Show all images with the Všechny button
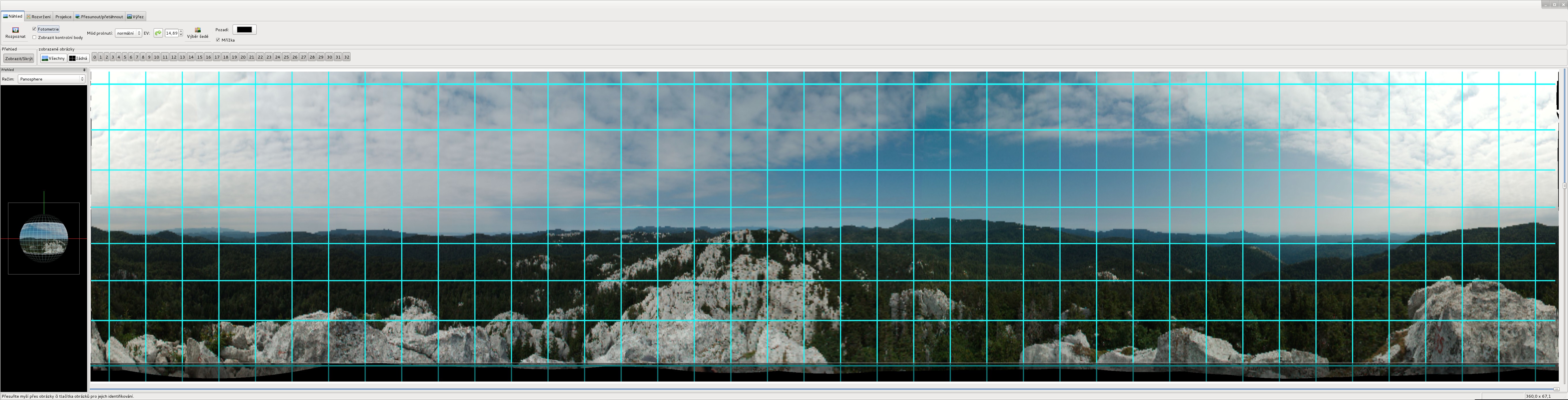Viewport: 1568px width, 400px height. [x=54, y=59]
